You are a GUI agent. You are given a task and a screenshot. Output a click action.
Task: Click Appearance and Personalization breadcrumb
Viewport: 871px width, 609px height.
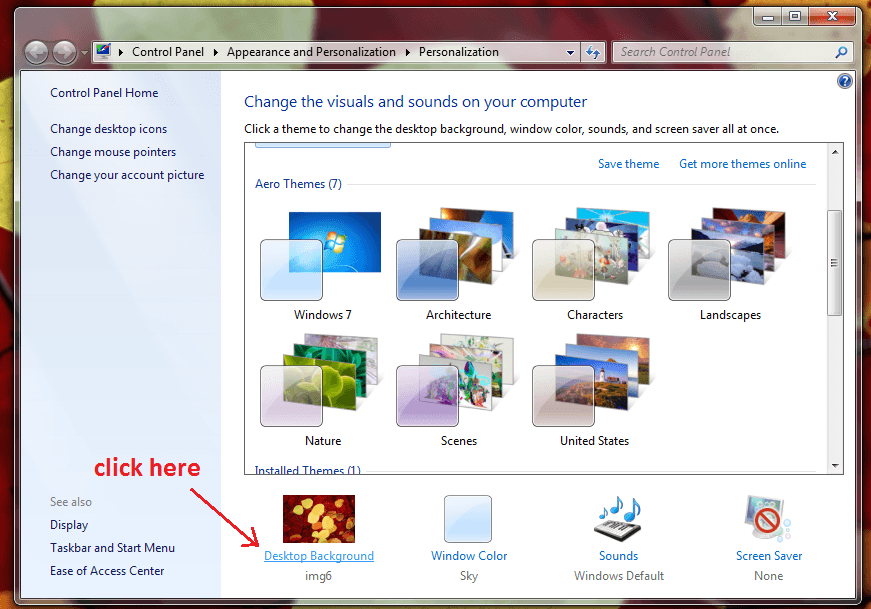click(311, 52)
